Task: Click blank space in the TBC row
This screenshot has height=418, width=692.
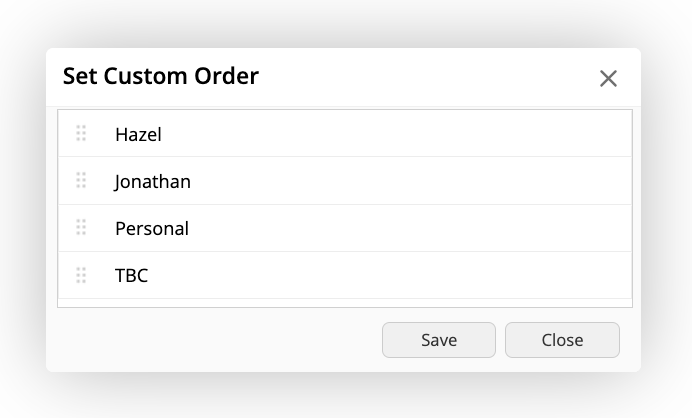Action: point(400,276)
